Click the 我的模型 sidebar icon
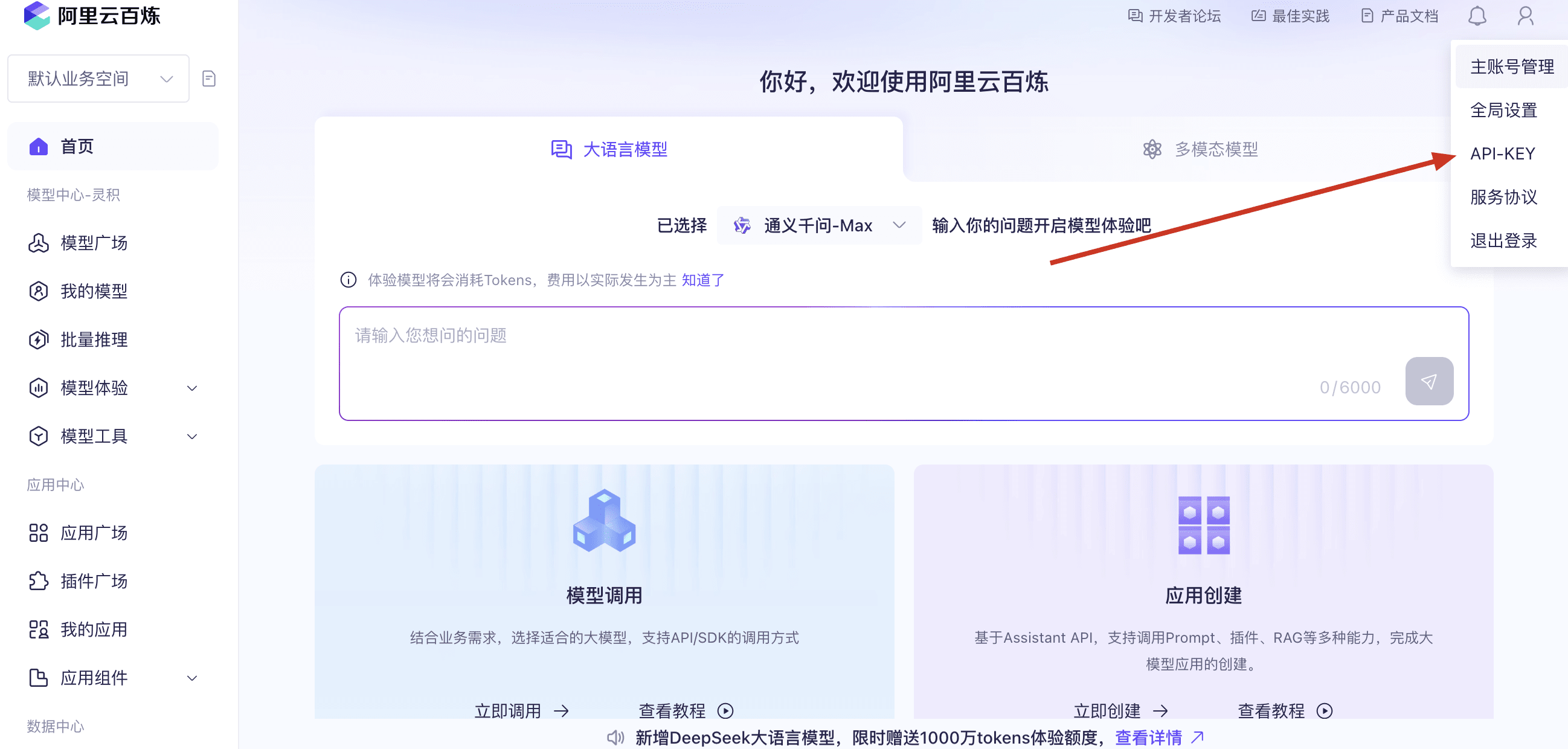Image resolution: width=1568 pixels, height=749 pixels. click(x=38, y=291)
